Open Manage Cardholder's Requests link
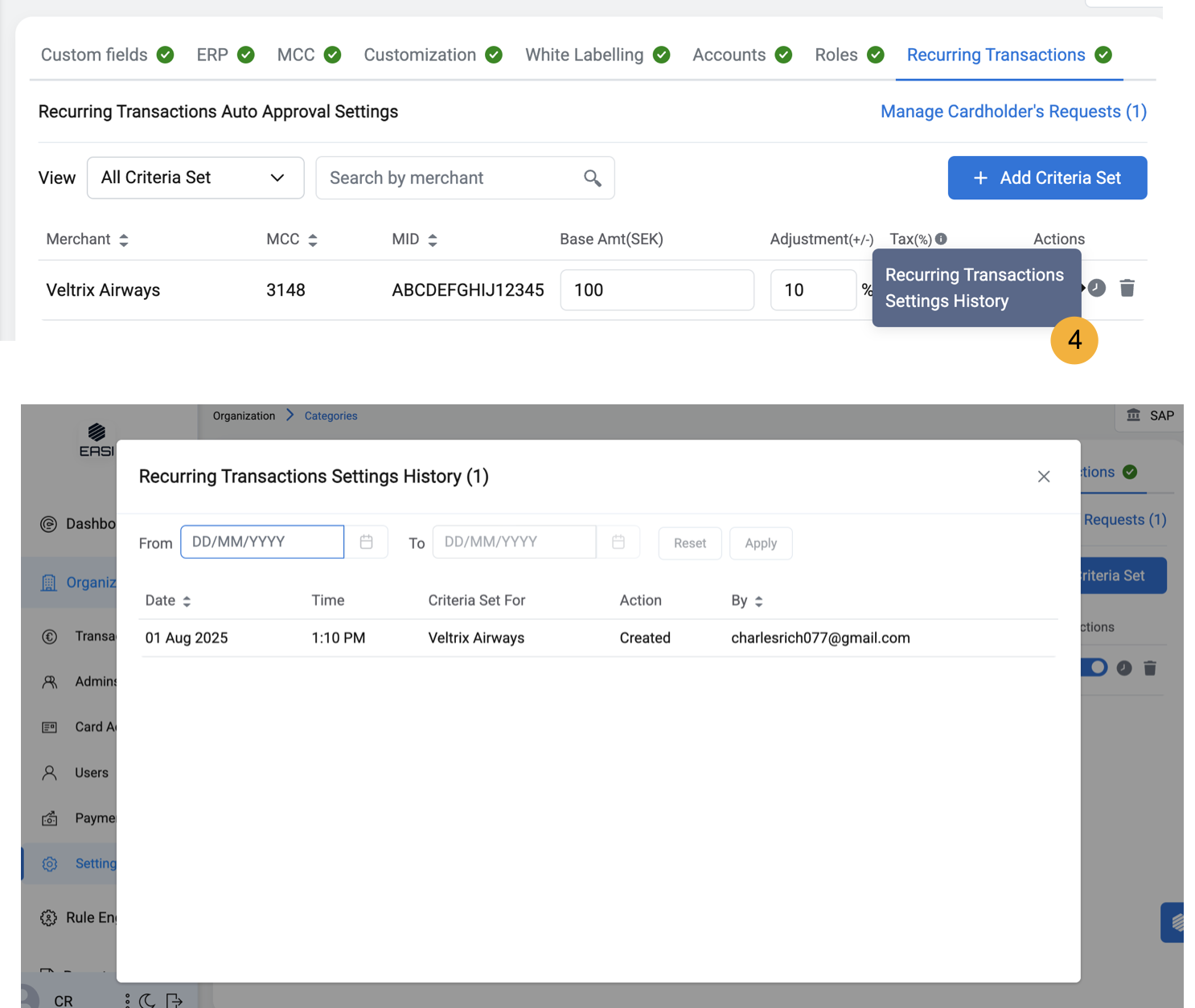Screen dimensions: 1195x1008 point(1012,112)
